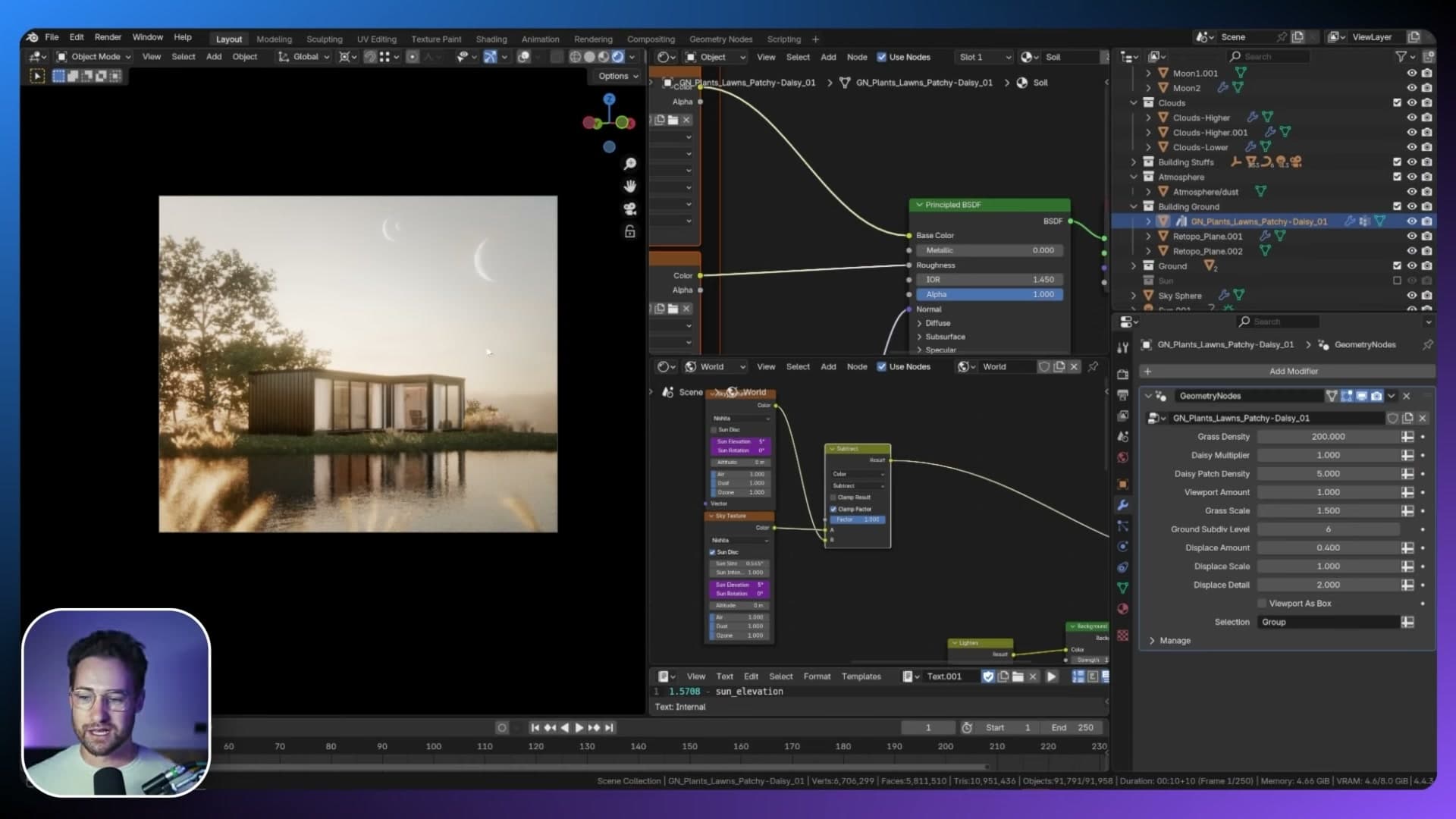Collapse the Clouds collection in outliner
1456x819 pixels.
click(1134, 103)
